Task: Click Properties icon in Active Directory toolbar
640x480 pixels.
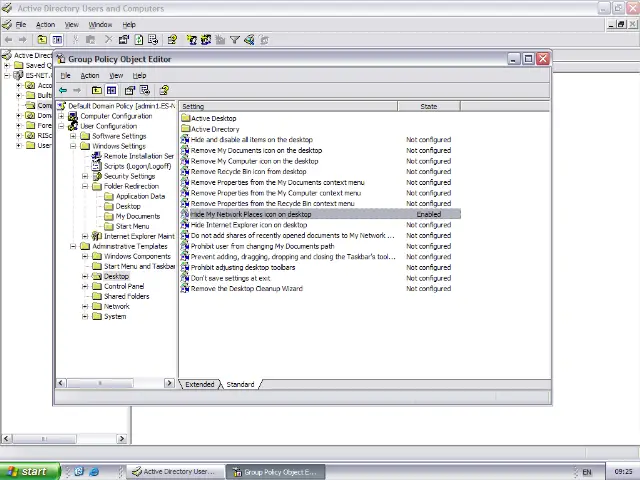Action: coord(124,40)
